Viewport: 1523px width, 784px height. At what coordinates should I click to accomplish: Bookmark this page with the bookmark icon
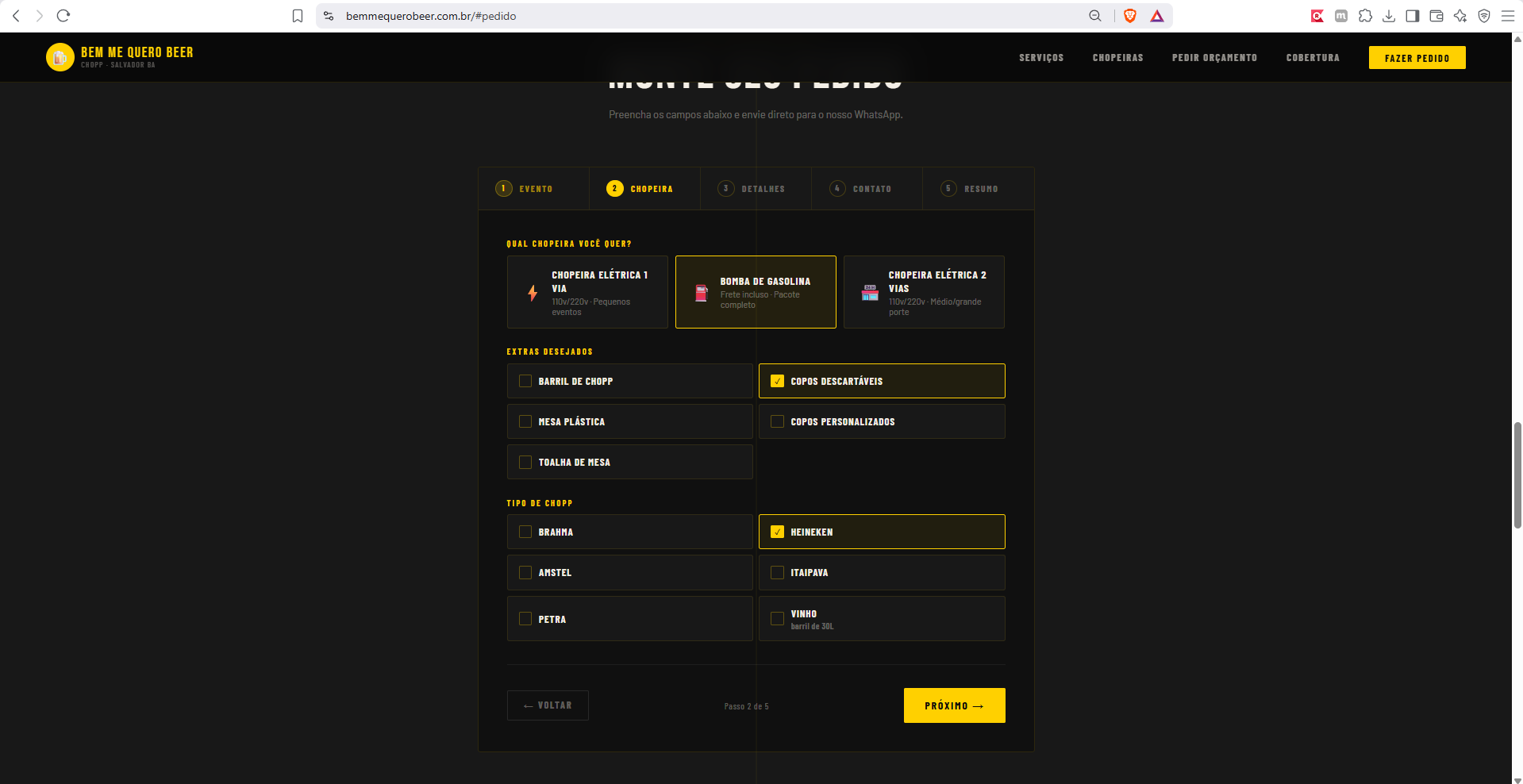coord(298,16)
